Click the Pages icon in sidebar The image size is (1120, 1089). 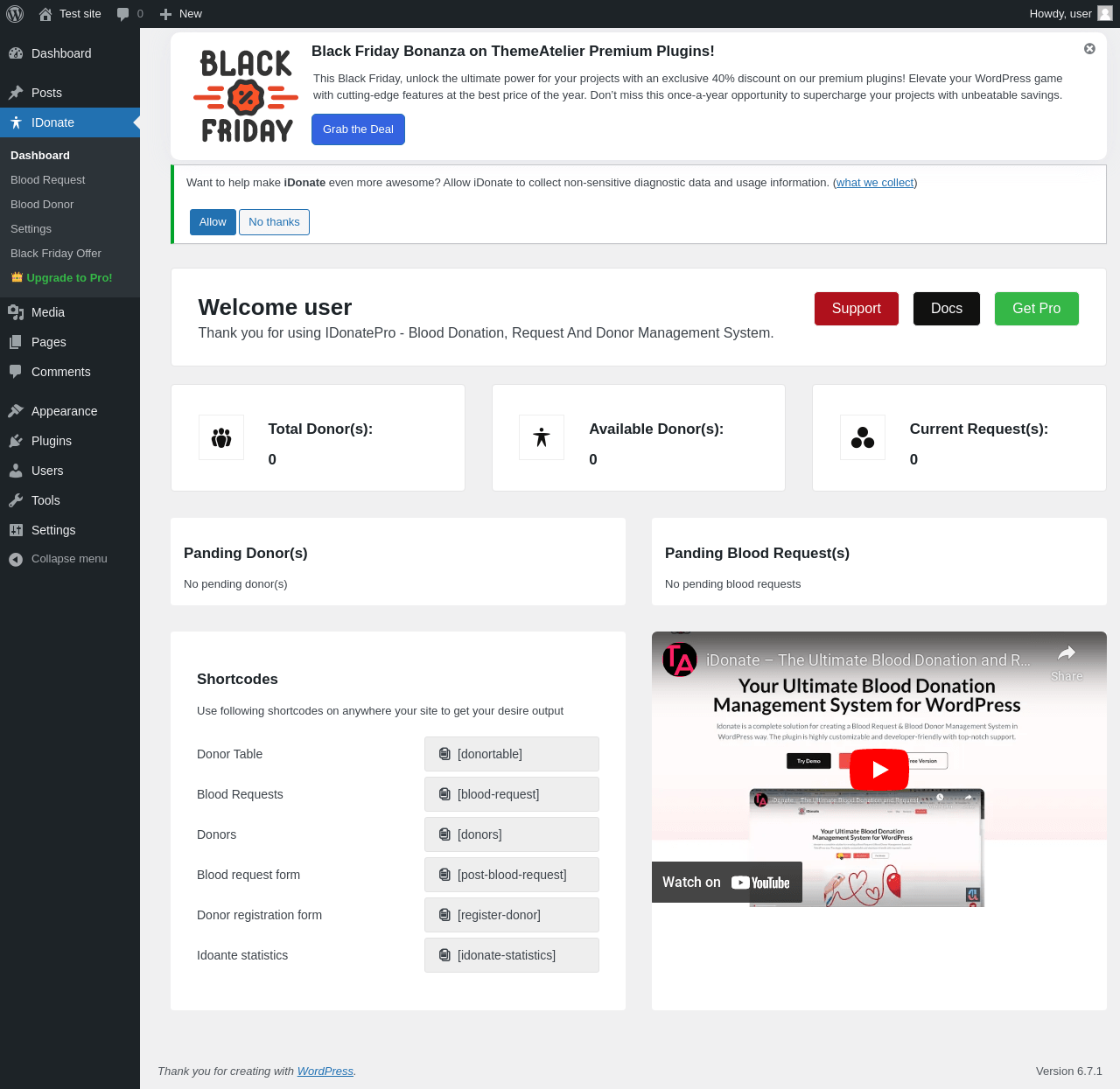coord(16,342)
